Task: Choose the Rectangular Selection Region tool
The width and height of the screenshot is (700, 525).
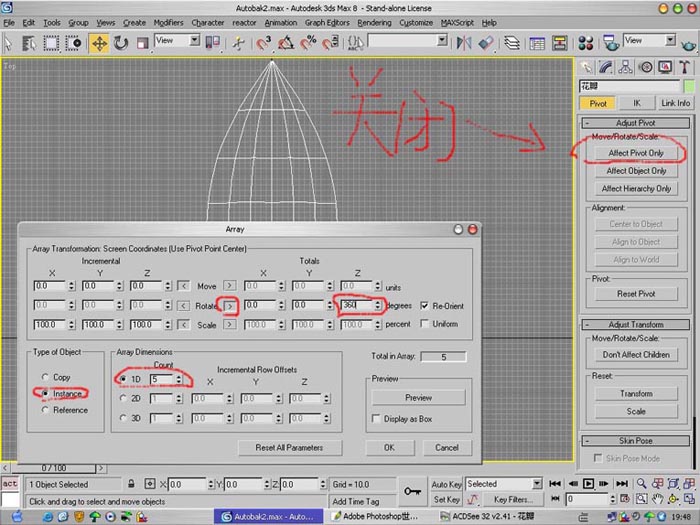Action: pyautogui.click(x=51, y=43)
